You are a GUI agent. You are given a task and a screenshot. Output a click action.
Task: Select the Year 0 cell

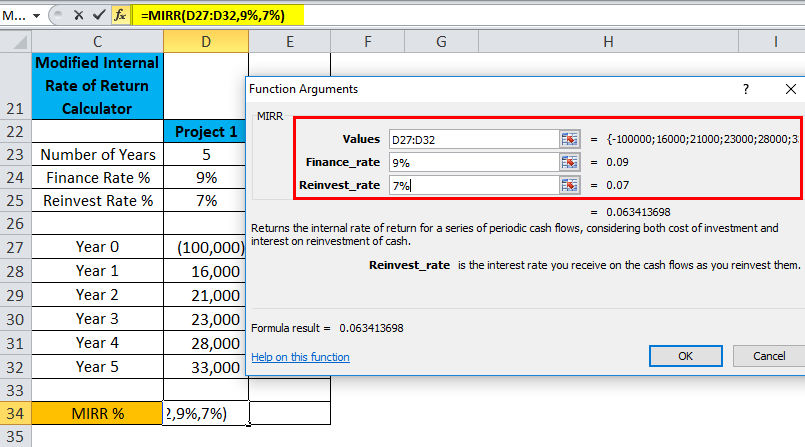98,247
